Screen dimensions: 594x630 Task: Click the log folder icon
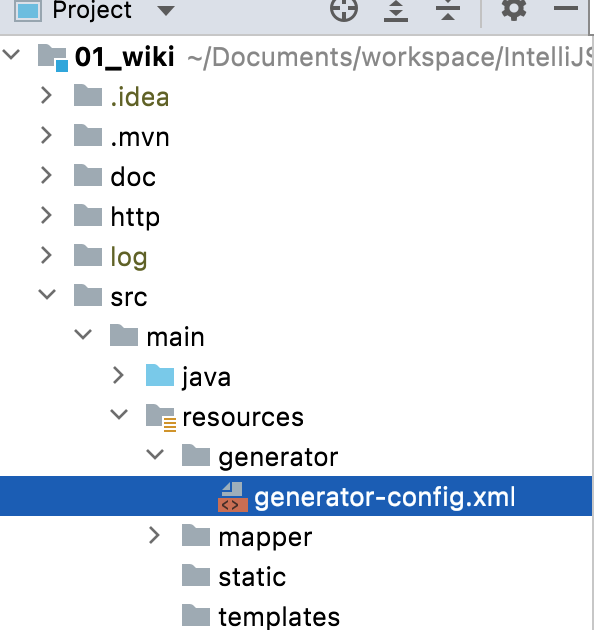tap(88, 255)
